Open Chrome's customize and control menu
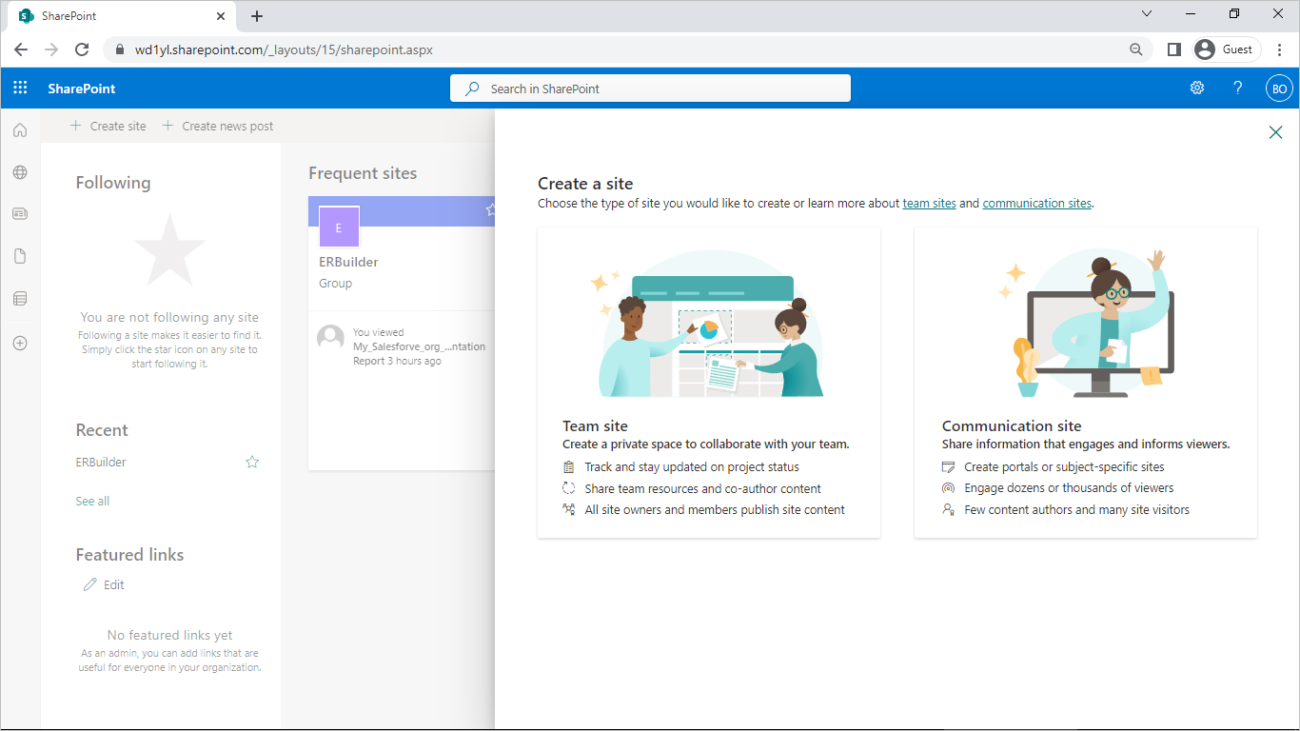Image resolution: width=1300 pixels, height=731 pixels. pos(1280,49)
